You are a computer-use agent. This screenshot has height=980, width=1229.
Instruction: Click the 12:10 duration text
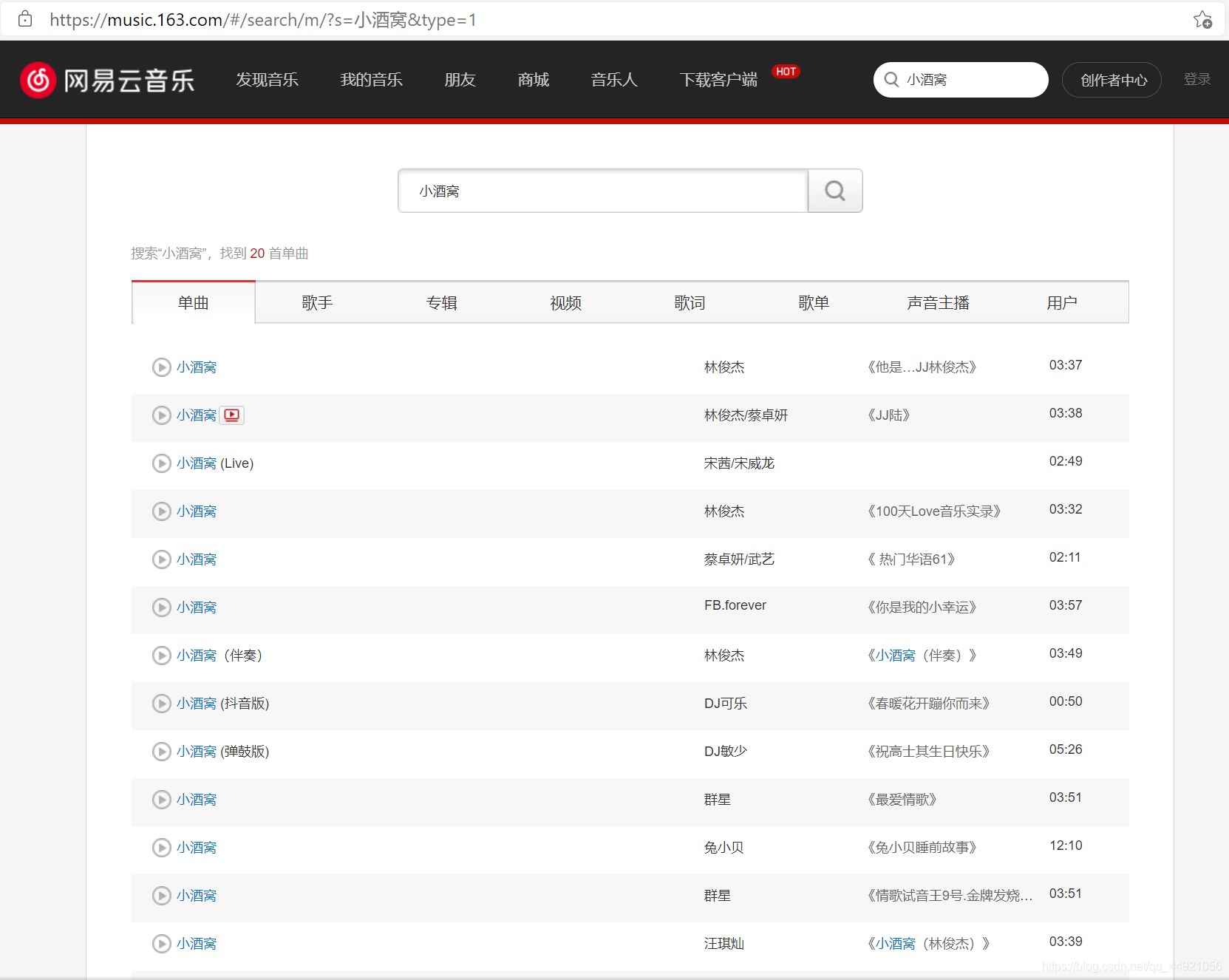point(1066,845)
